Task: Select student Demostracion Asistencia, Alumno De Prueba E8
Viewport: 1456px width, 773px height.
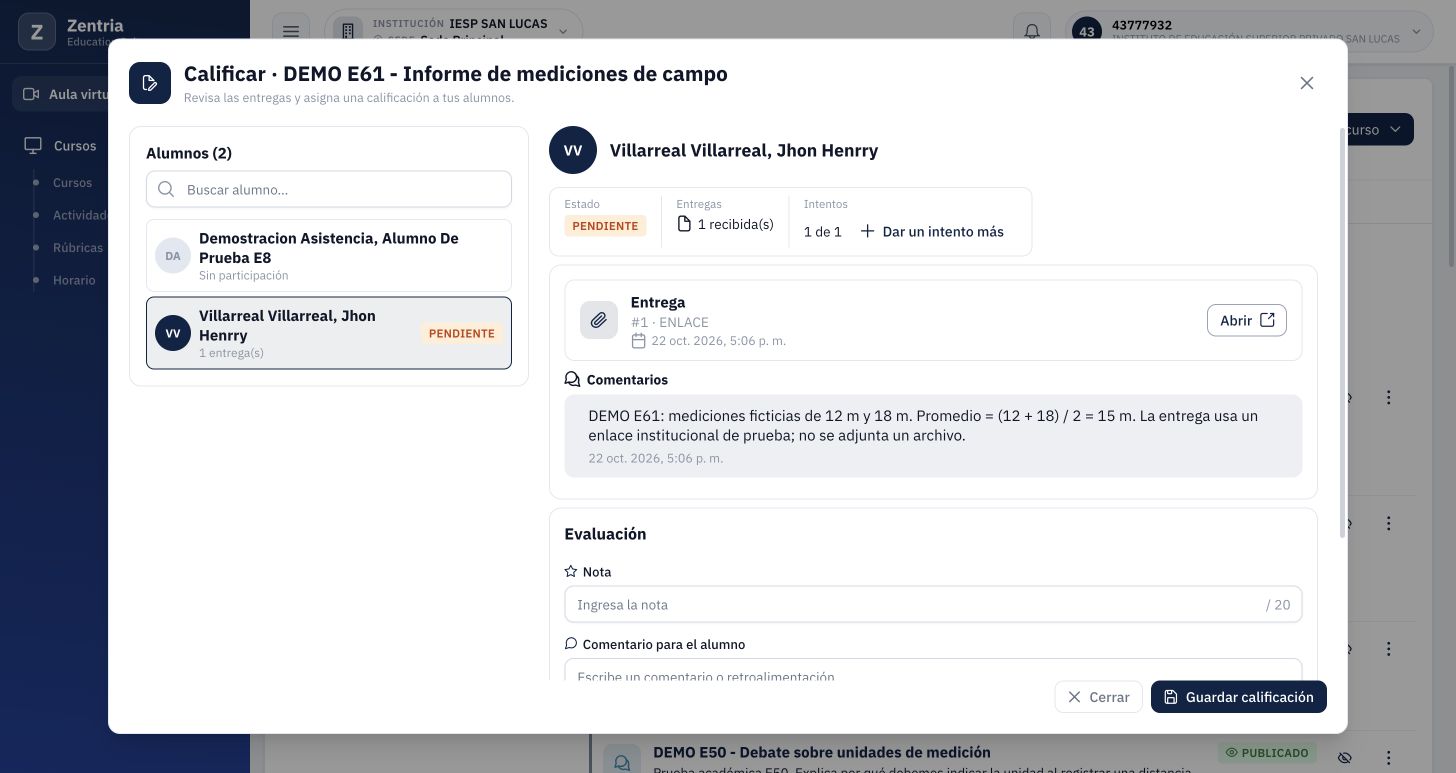Action: pyautogui.click(x=329, y=256)
